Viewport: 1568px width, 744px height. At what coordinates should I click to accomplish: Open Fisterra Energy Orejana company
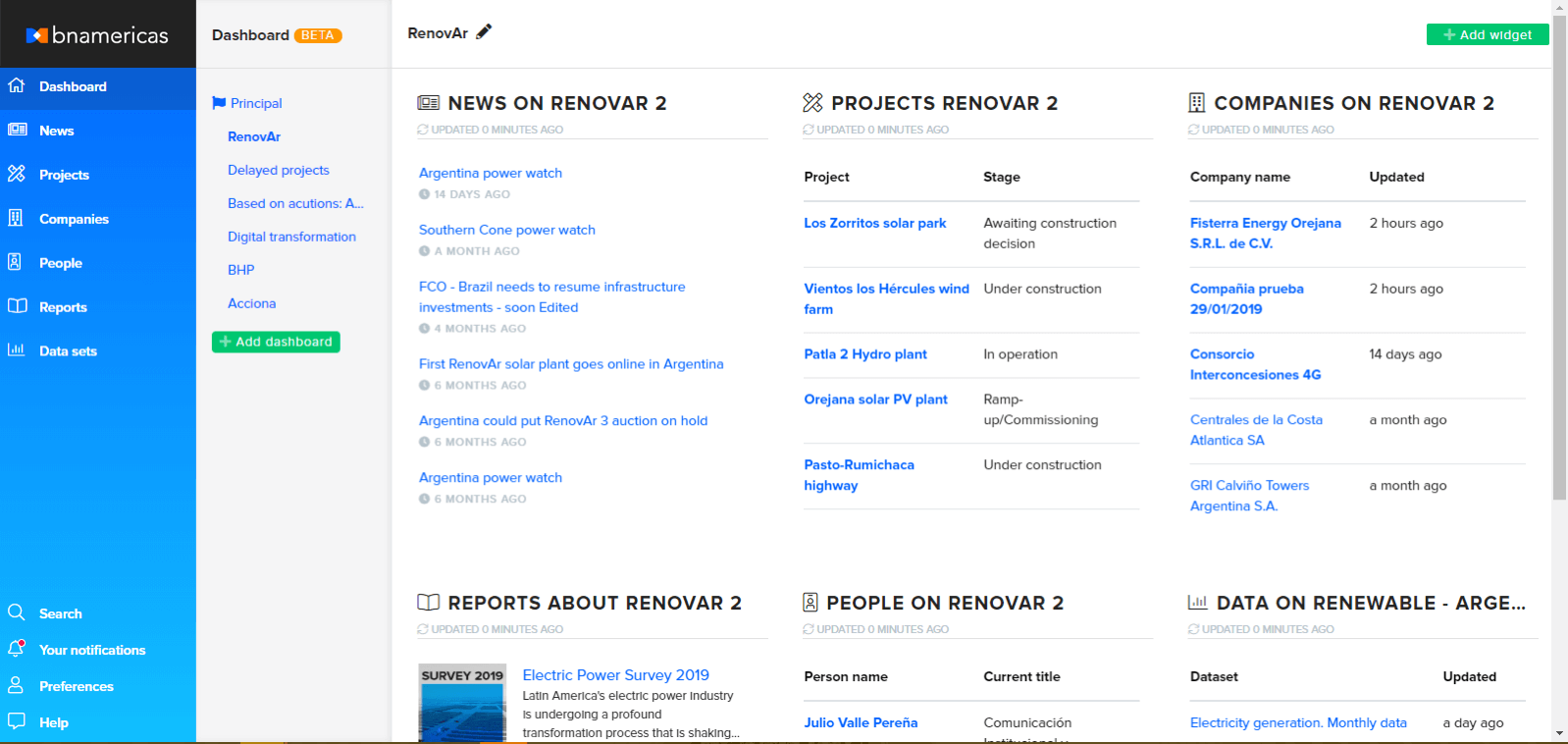[x=1266, y=233]
